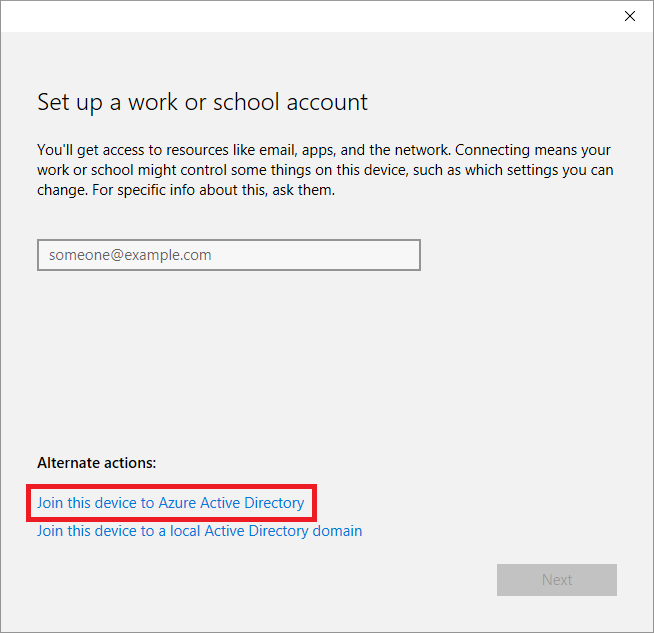Focus the someone@example.com placeholder text

pos(130,255)
